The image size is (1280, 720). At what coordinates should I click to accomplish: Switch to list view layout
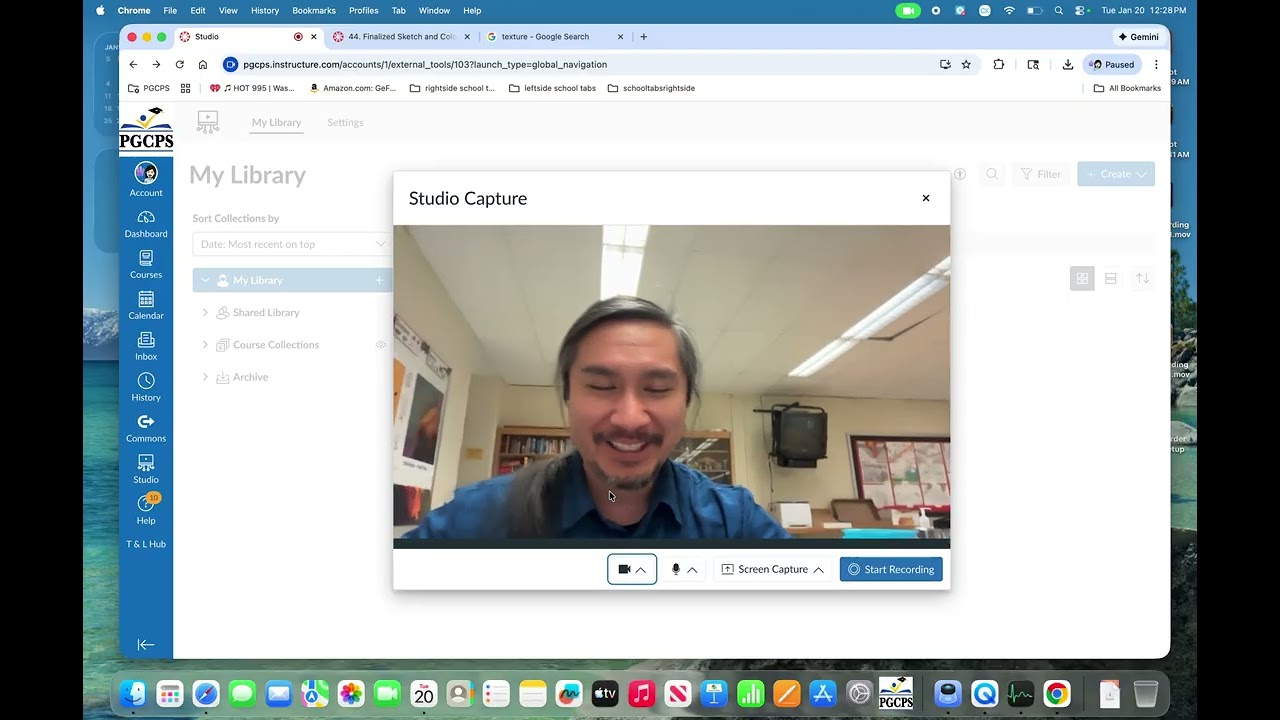1111,279
